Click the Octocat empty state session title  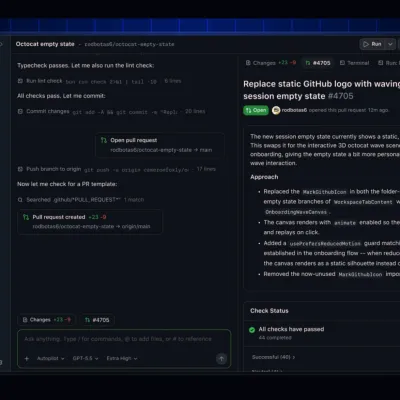45,44
